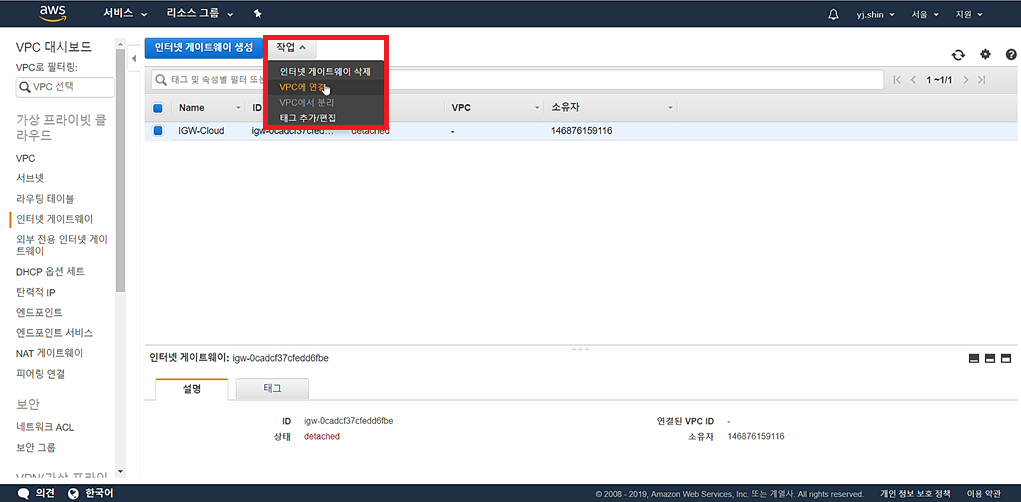Open 보안 그룹 in sidebar
Screen dimensions: 1021x502
[x=36, y=447]
